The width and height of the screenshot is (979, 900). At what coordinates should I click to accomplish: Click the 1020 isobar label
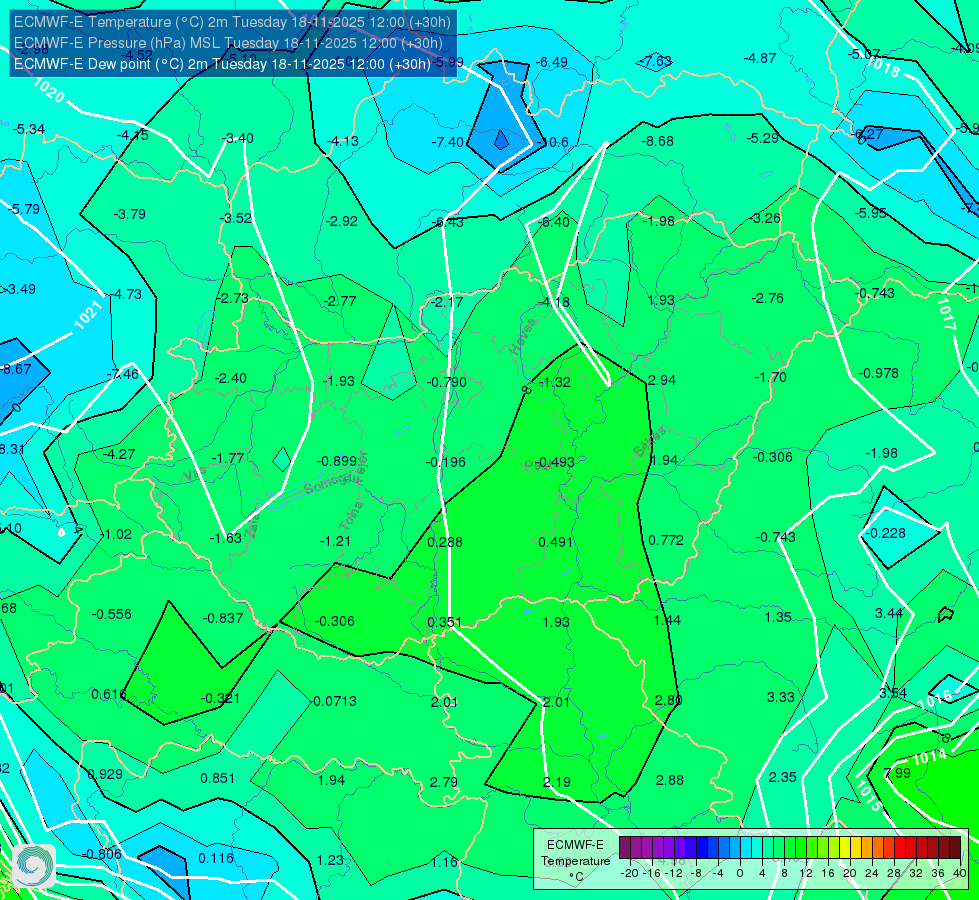pos(49,91)
